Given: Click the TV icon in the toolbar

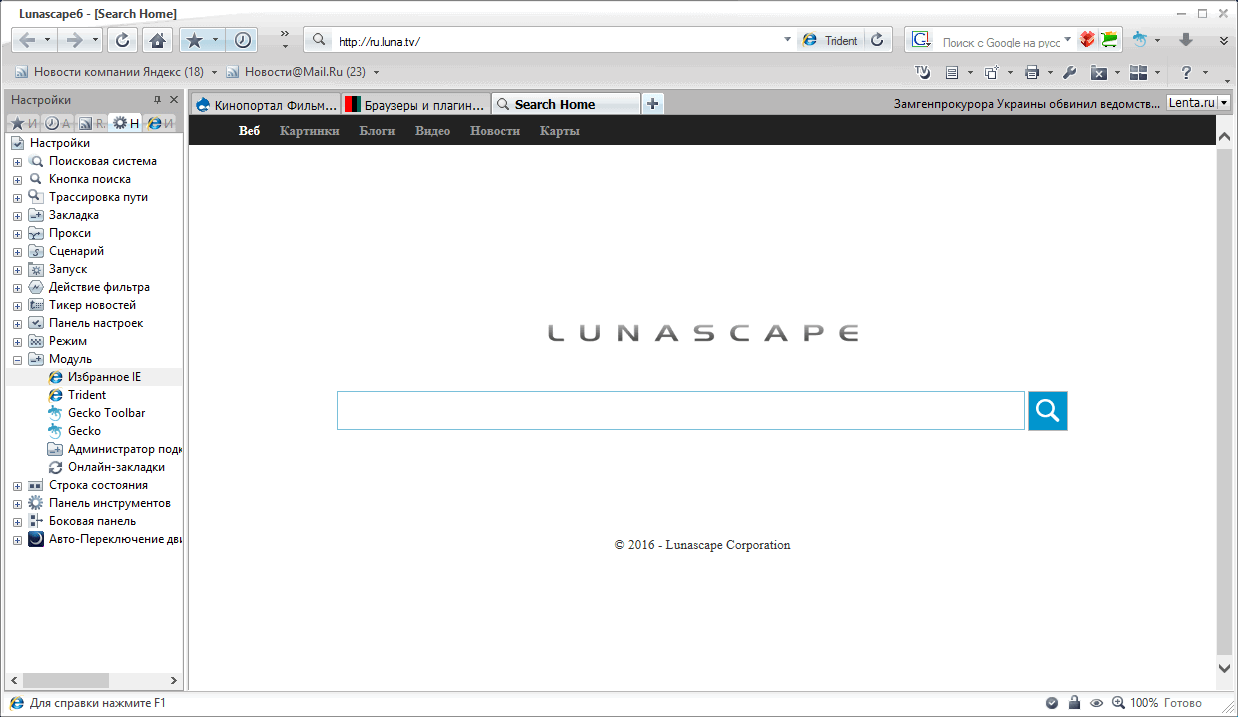Looking at the screenshot, I should coord(923,72).
